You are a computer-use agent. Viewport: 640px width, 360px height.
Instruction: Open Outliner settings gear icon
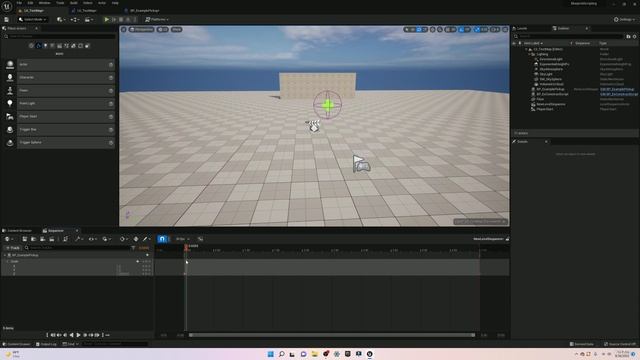(634, 36)
